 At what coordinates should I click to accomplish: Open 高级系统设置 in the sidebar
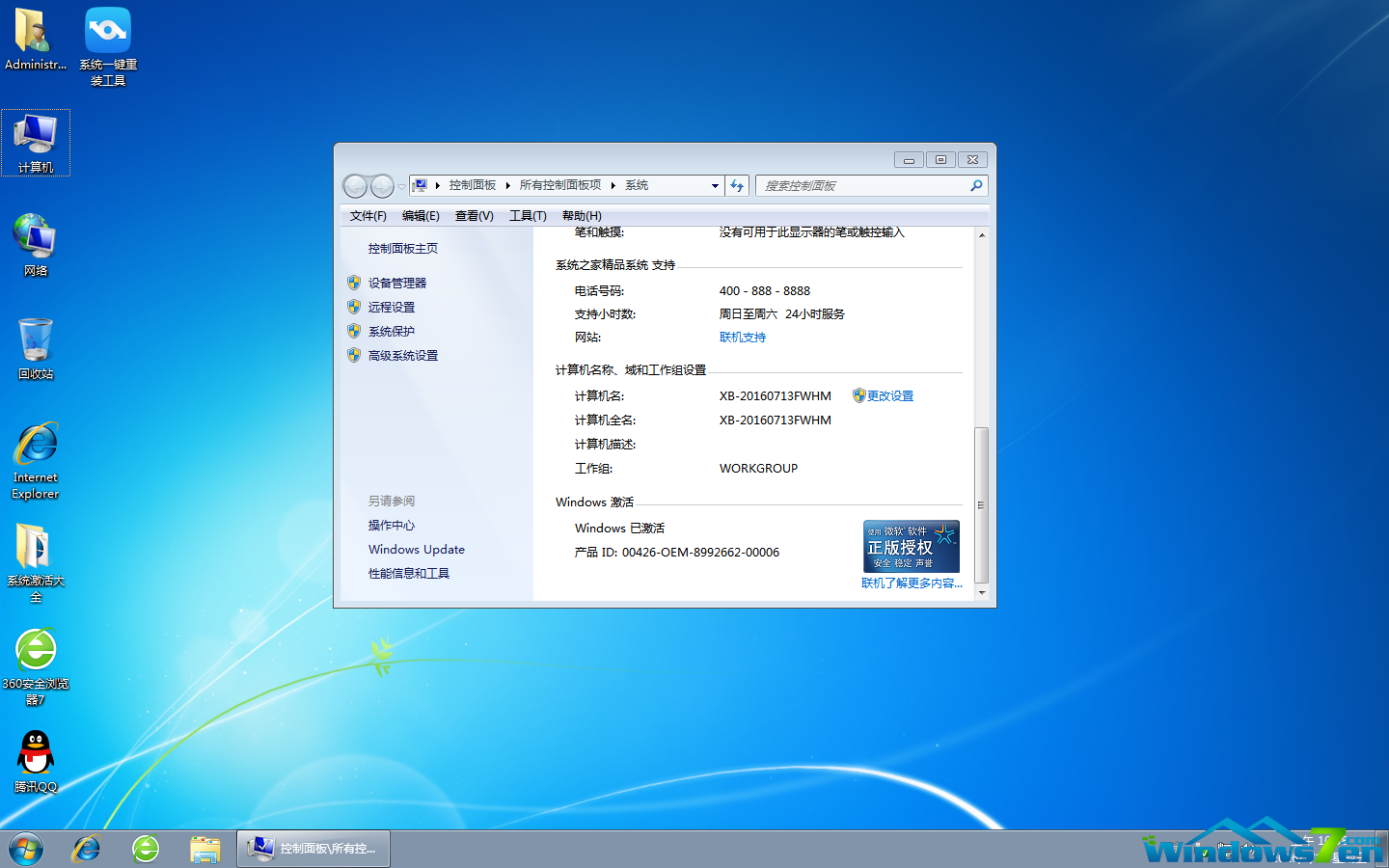(402, 354)
